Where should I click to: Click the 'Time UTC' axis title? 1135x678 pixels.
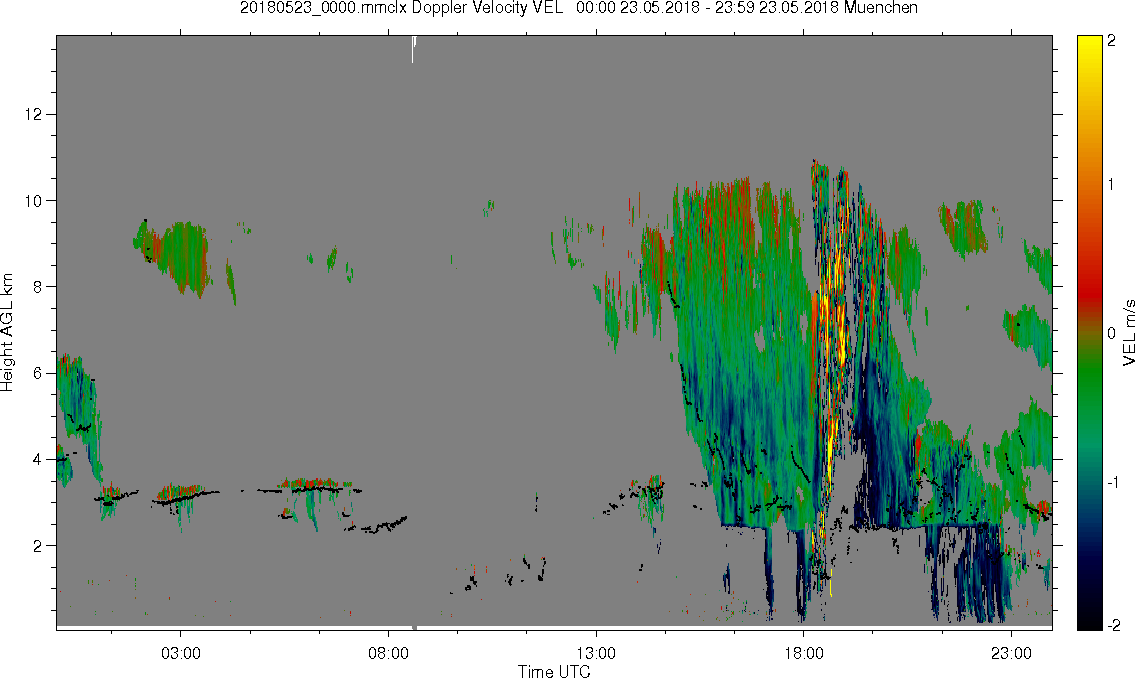click(554, 671)
